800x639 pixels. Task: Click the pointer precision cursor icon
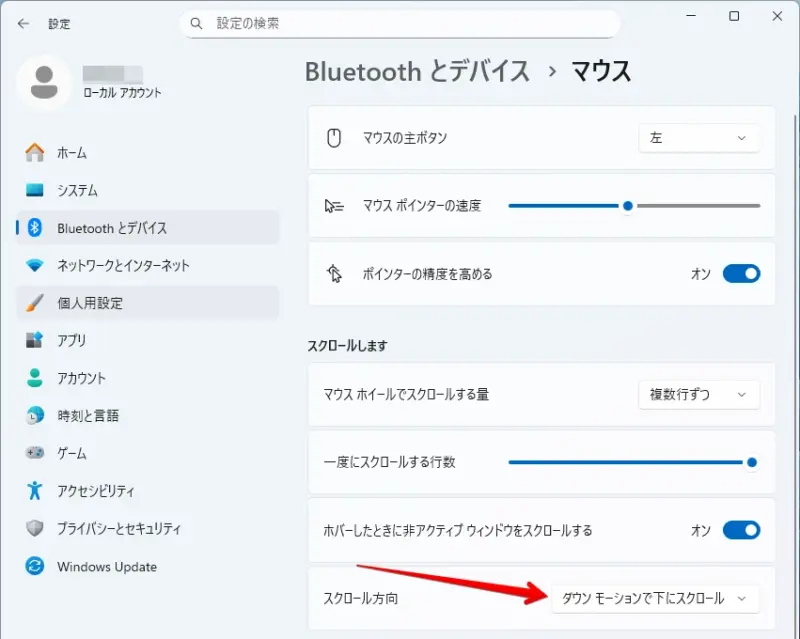[334, 274]
